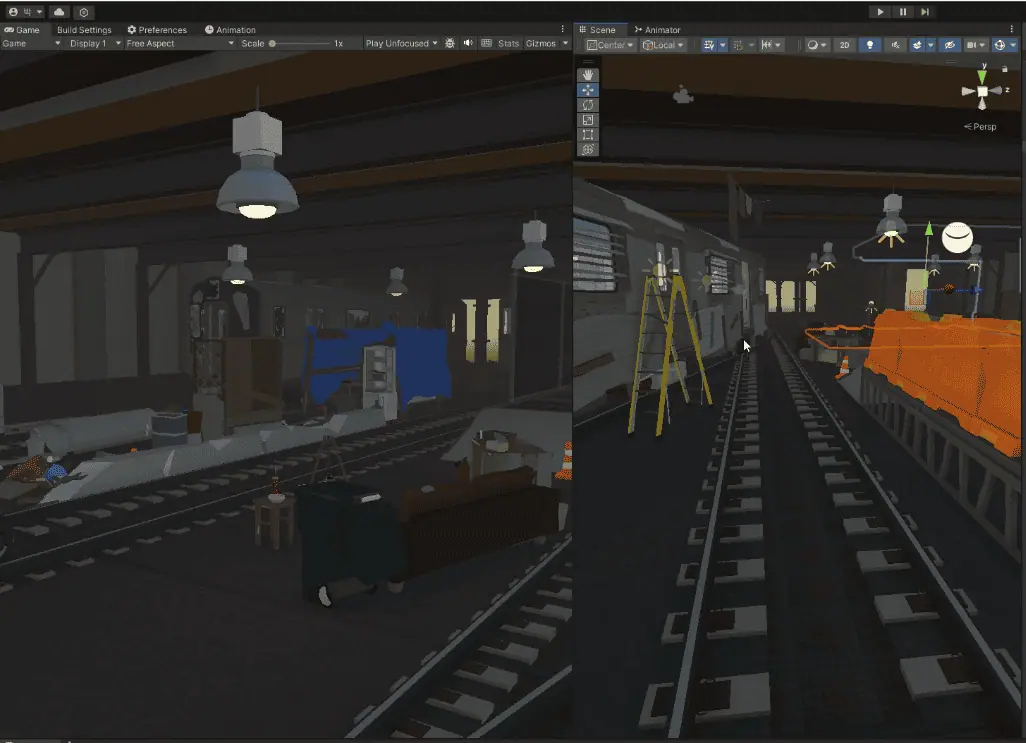
Task: Click the light gizmo sphere near the lamp
Action: (x=957, y=237)
